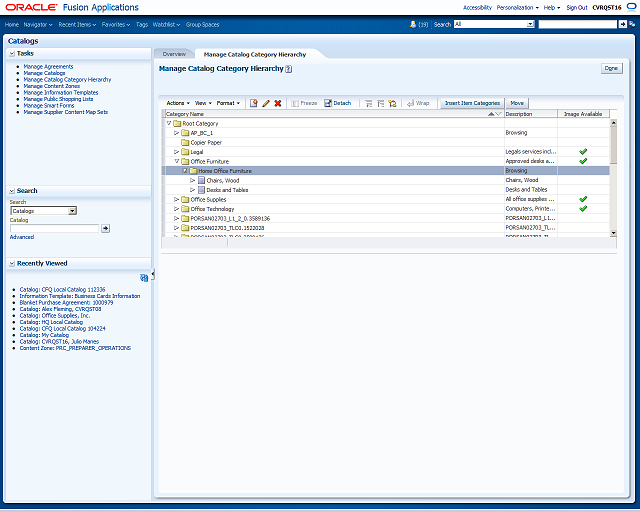Click the Edit pencil icon
640x512 pixels.
coord(266,103)
